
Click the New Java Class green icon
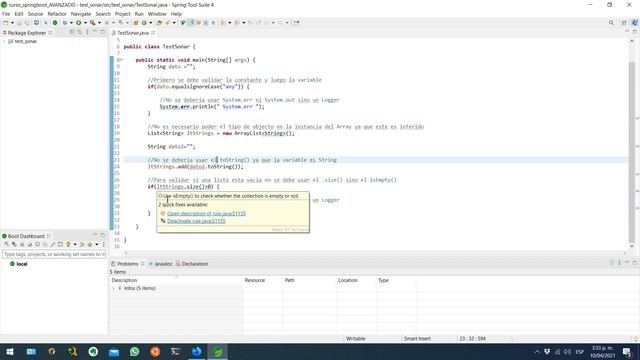(x=144, y=23)
